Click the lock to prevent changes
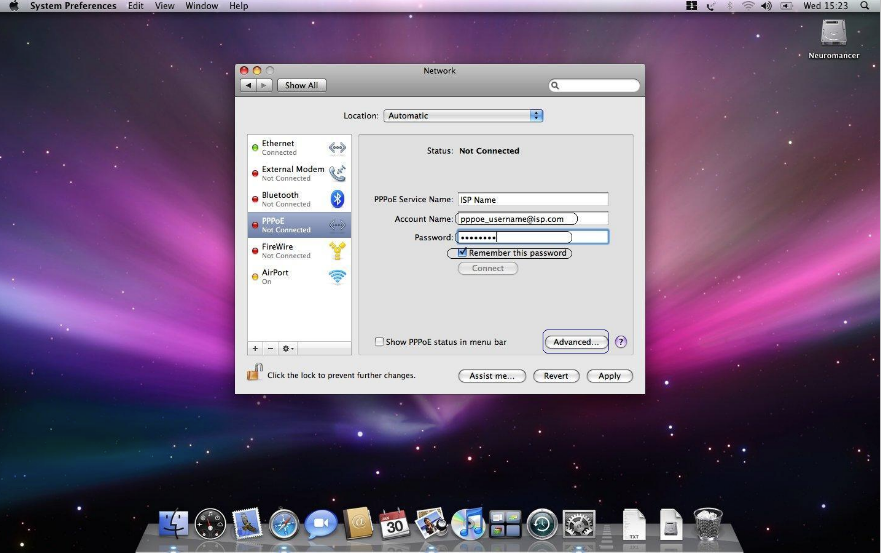Image resolution: width=881 pixels, height=553 pixels. click(255, 372)
